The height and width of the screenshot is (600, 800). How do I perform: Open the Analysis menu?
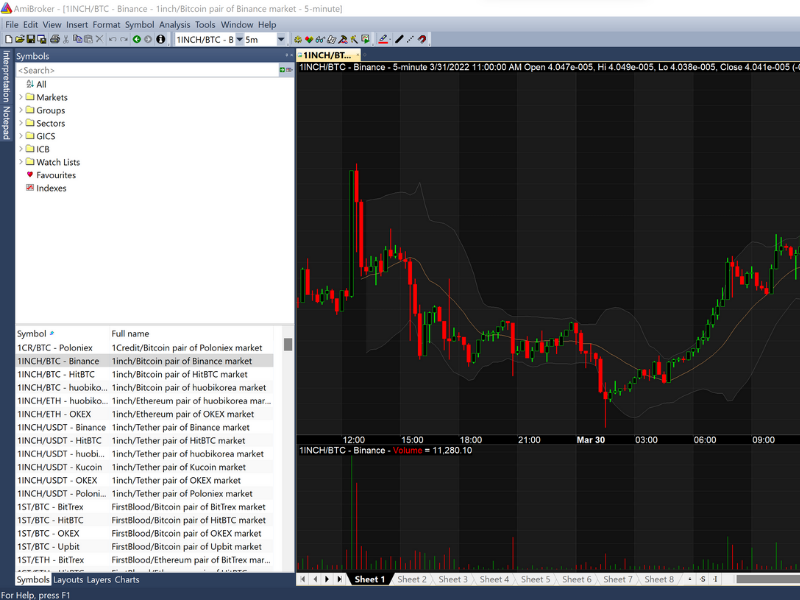(x=174, y=24)
